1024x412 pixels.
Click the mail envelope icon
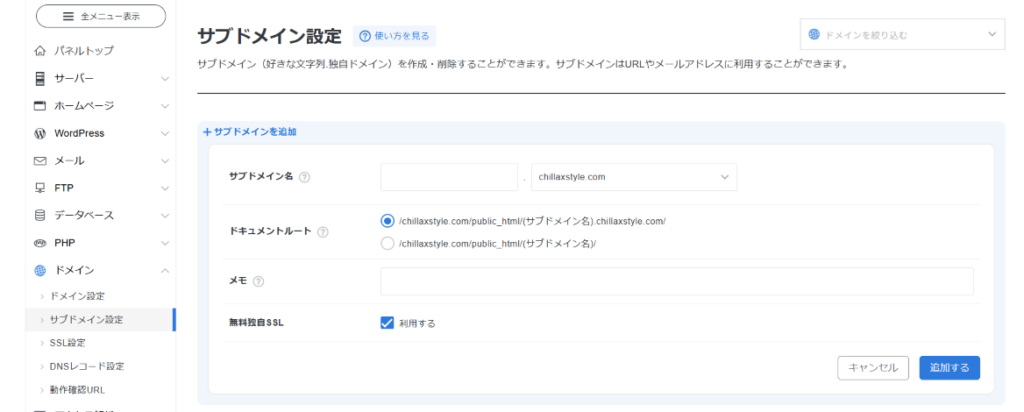tap(40, 160)
